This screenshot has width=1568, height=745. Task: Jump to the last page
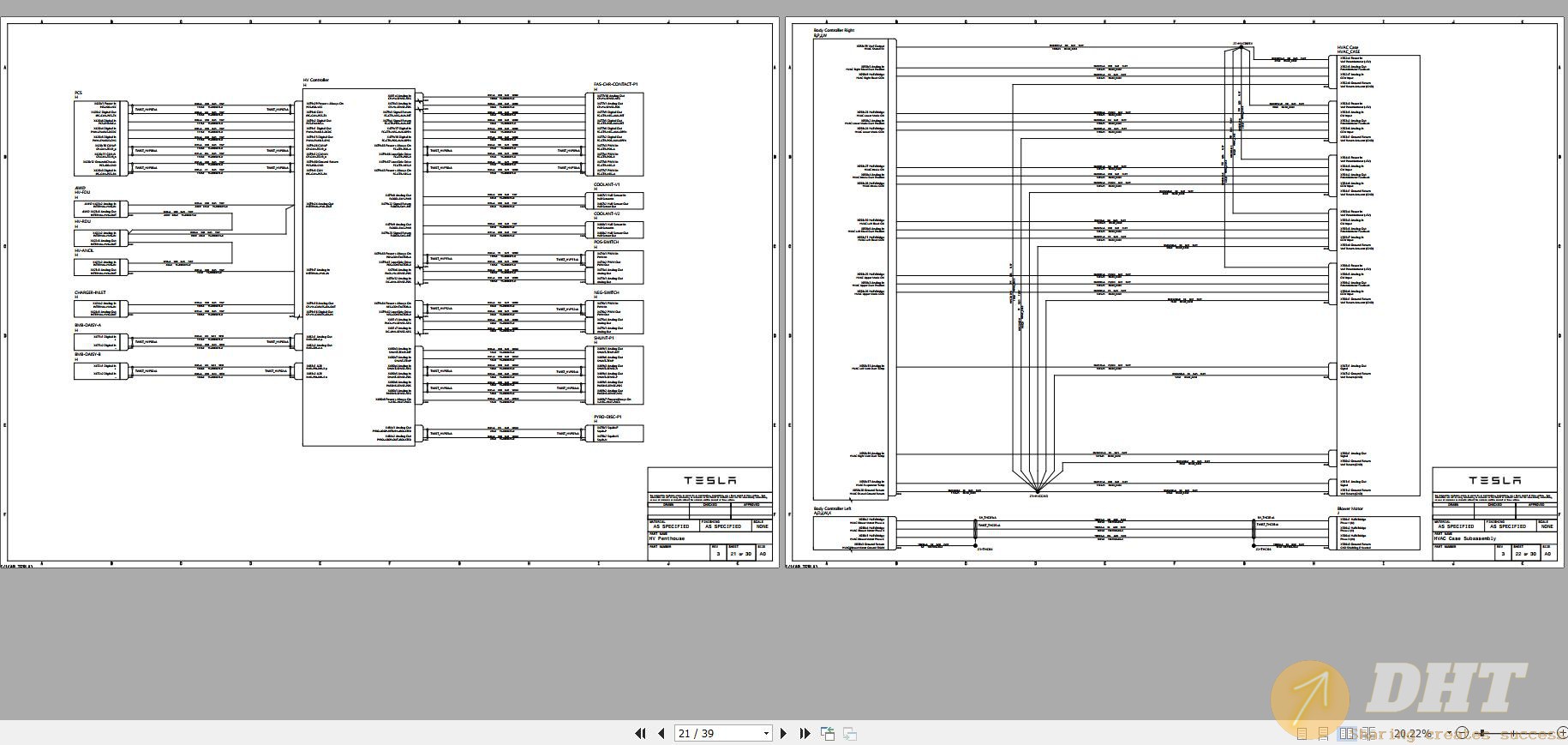click(x=805, y=733)
